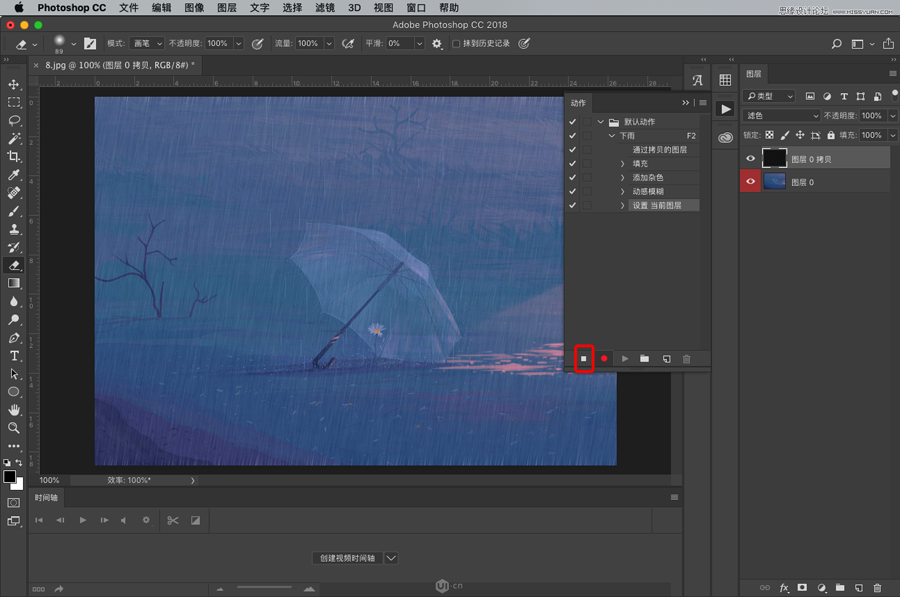Open the 图层 menu in menu bar

click(x=227, y=7)
